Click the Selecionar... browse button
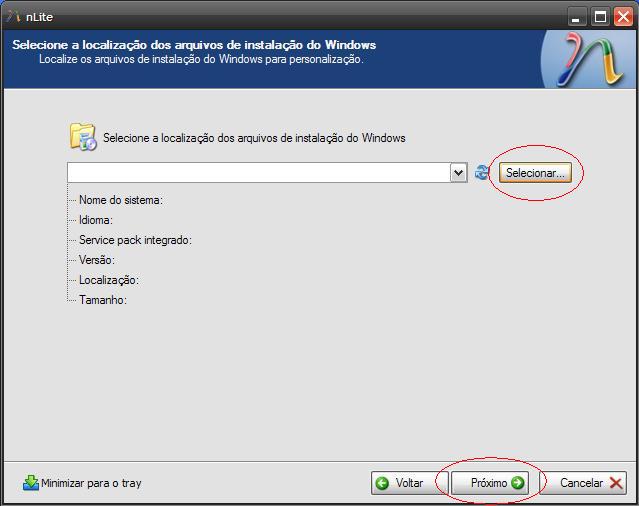The height and width of the screenshot is (506, 639). [535, 173]
